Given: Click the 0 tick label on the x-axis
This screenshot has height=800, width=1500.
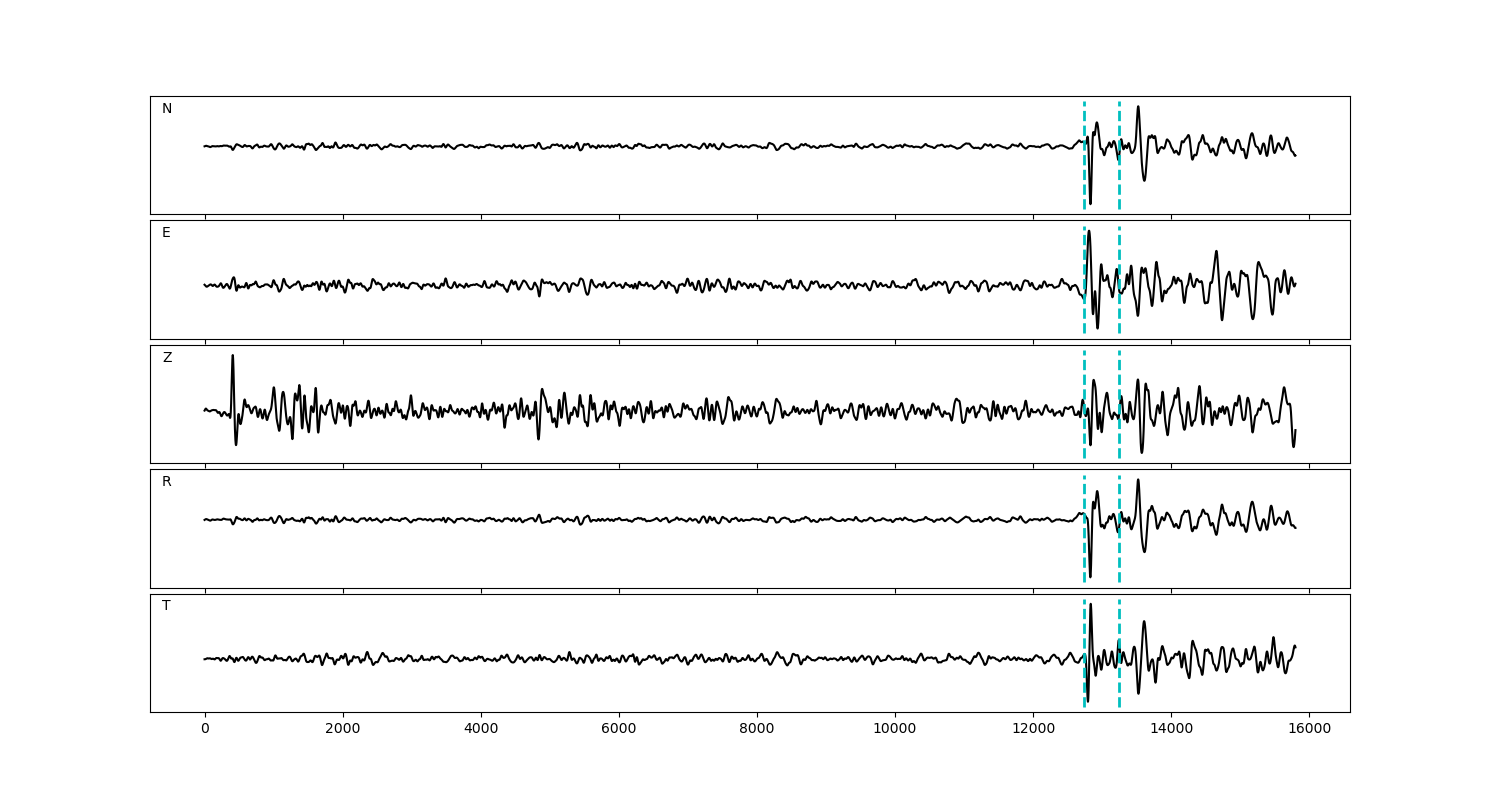Looking at the screenshot, I should coord(205,730).
